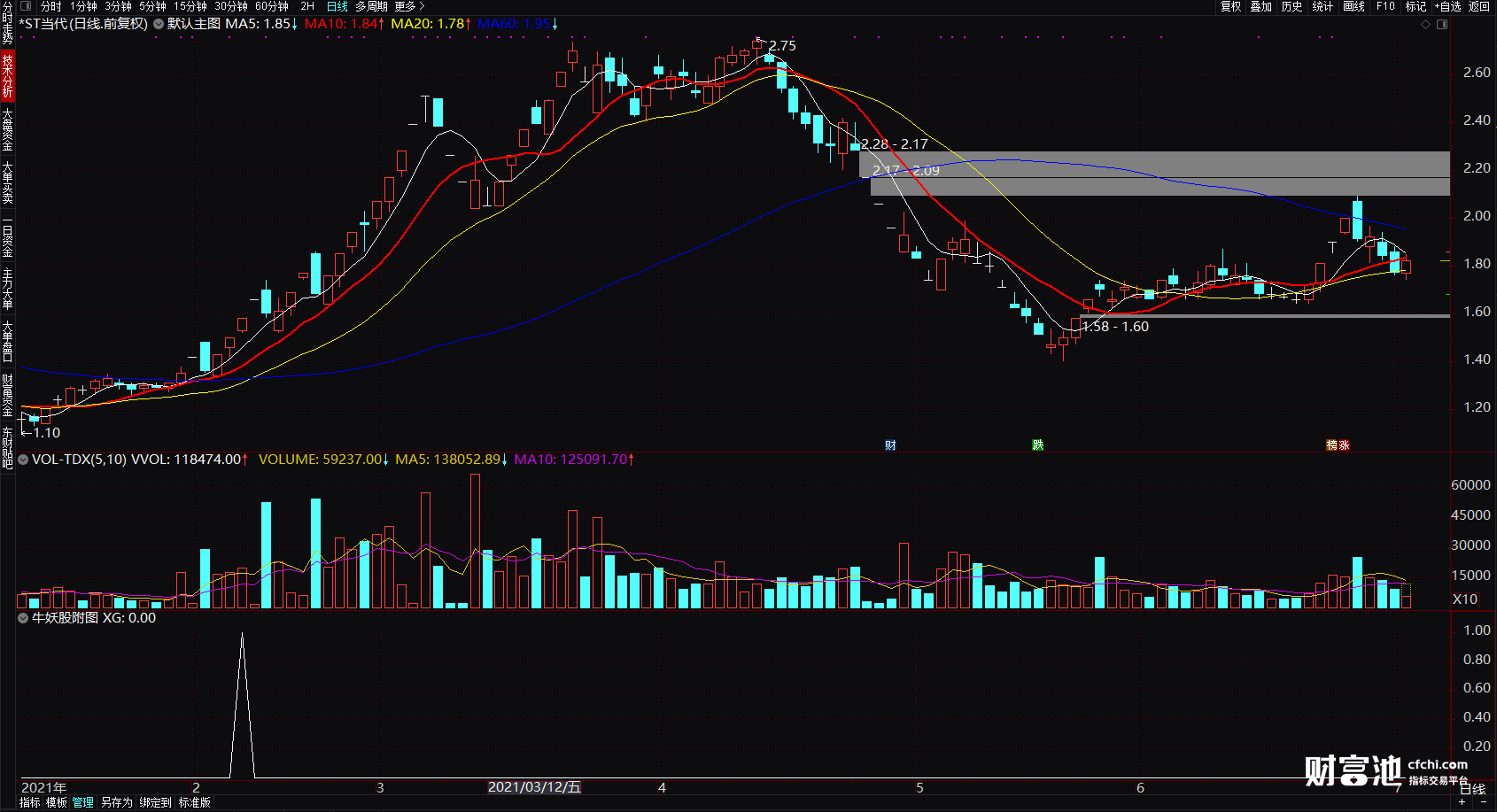This screenshot has height=812, width=1497.
Task: Open the 大盘资金 side tab
Action: coord(7,129)
